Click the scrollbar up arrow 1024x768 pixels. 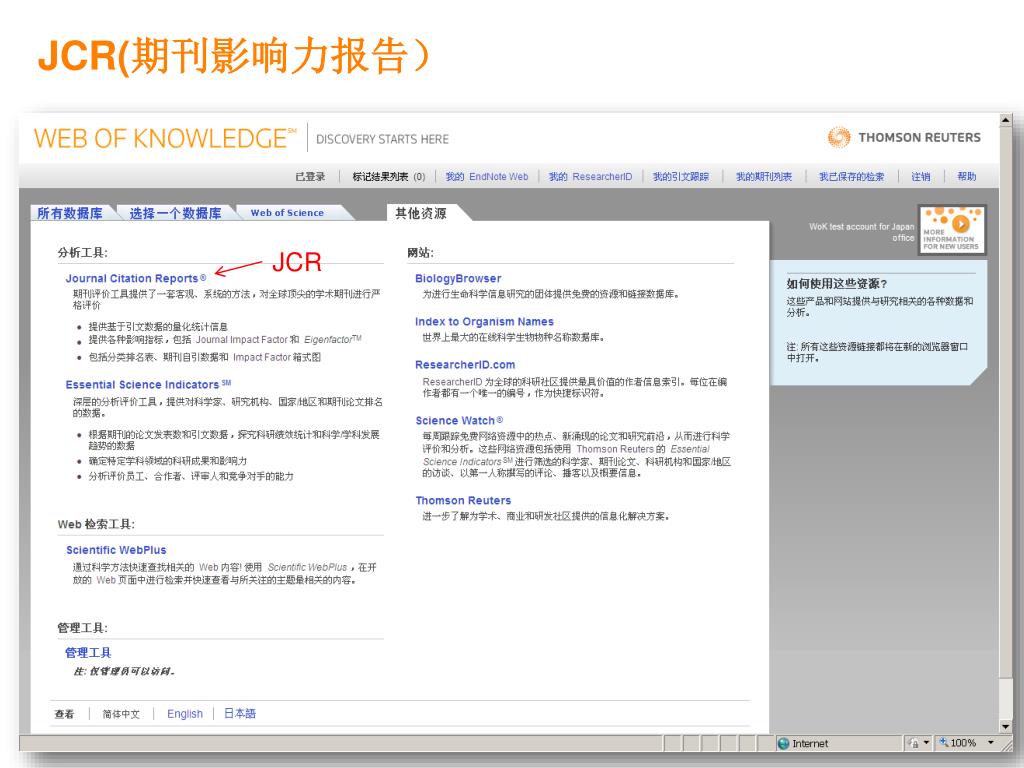coord(1006,121)
